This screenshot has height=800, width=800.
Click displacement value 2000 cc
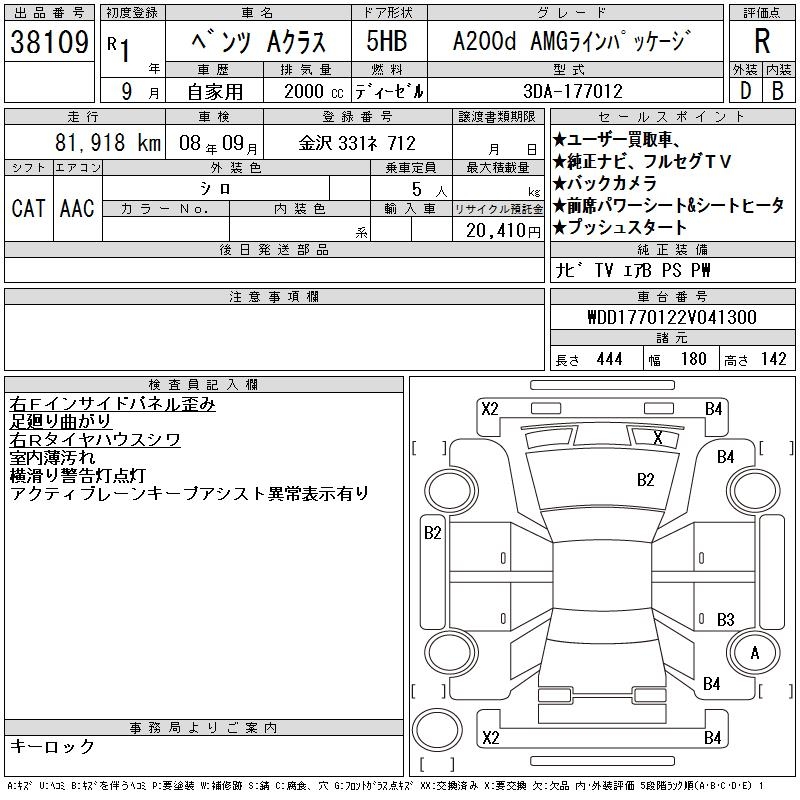[314, 91]
